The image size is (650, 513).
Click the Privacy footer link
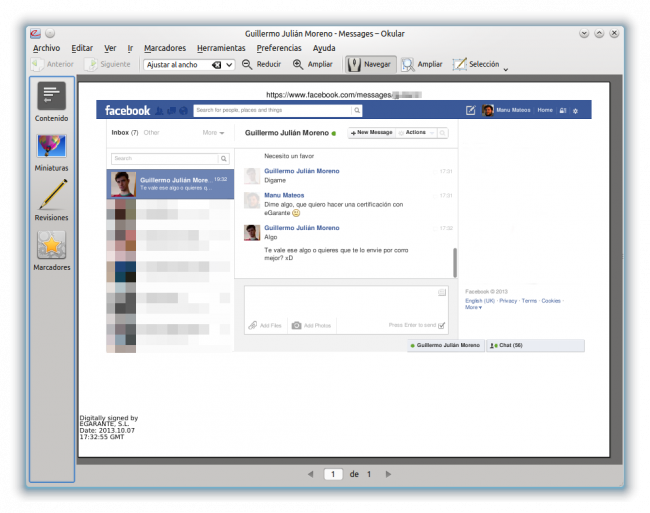508,301
